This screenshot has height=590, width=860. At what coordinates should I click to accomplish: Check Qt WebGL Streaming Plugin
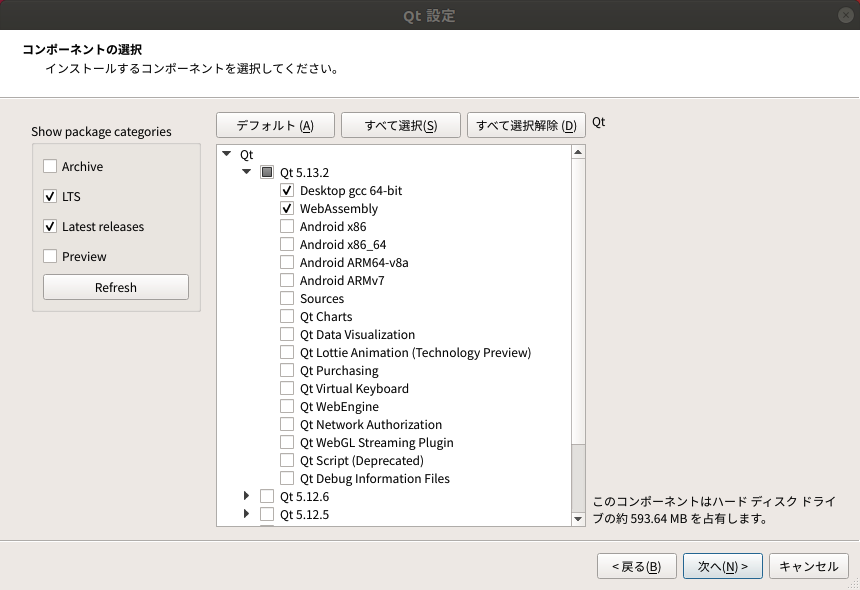click(287, 442)
